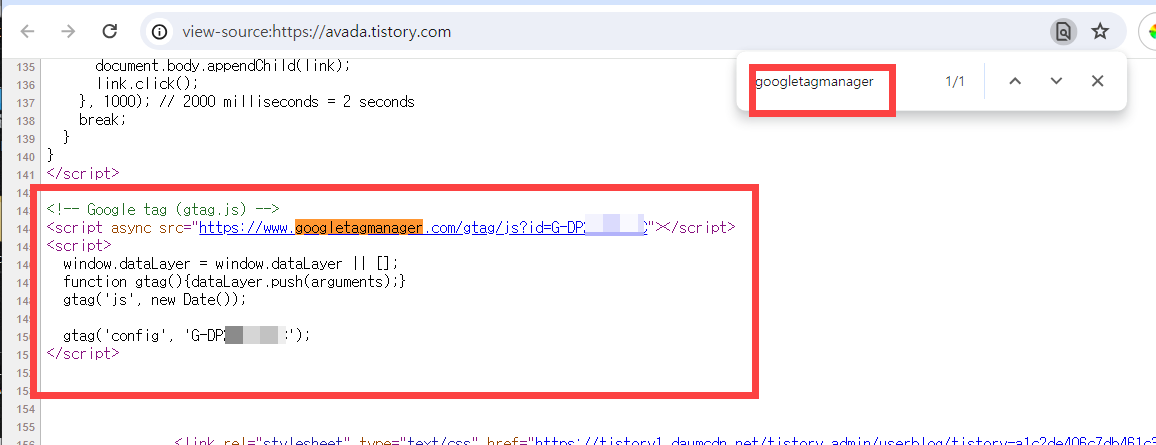Click the gtag('config' line
This screenshot has width=1156, height=445.
tap(187, 335)
